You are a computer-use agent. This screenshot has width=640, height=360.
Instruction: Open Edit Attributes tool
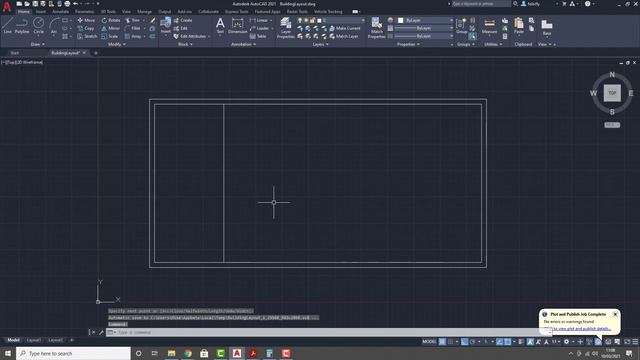(190, 36)
